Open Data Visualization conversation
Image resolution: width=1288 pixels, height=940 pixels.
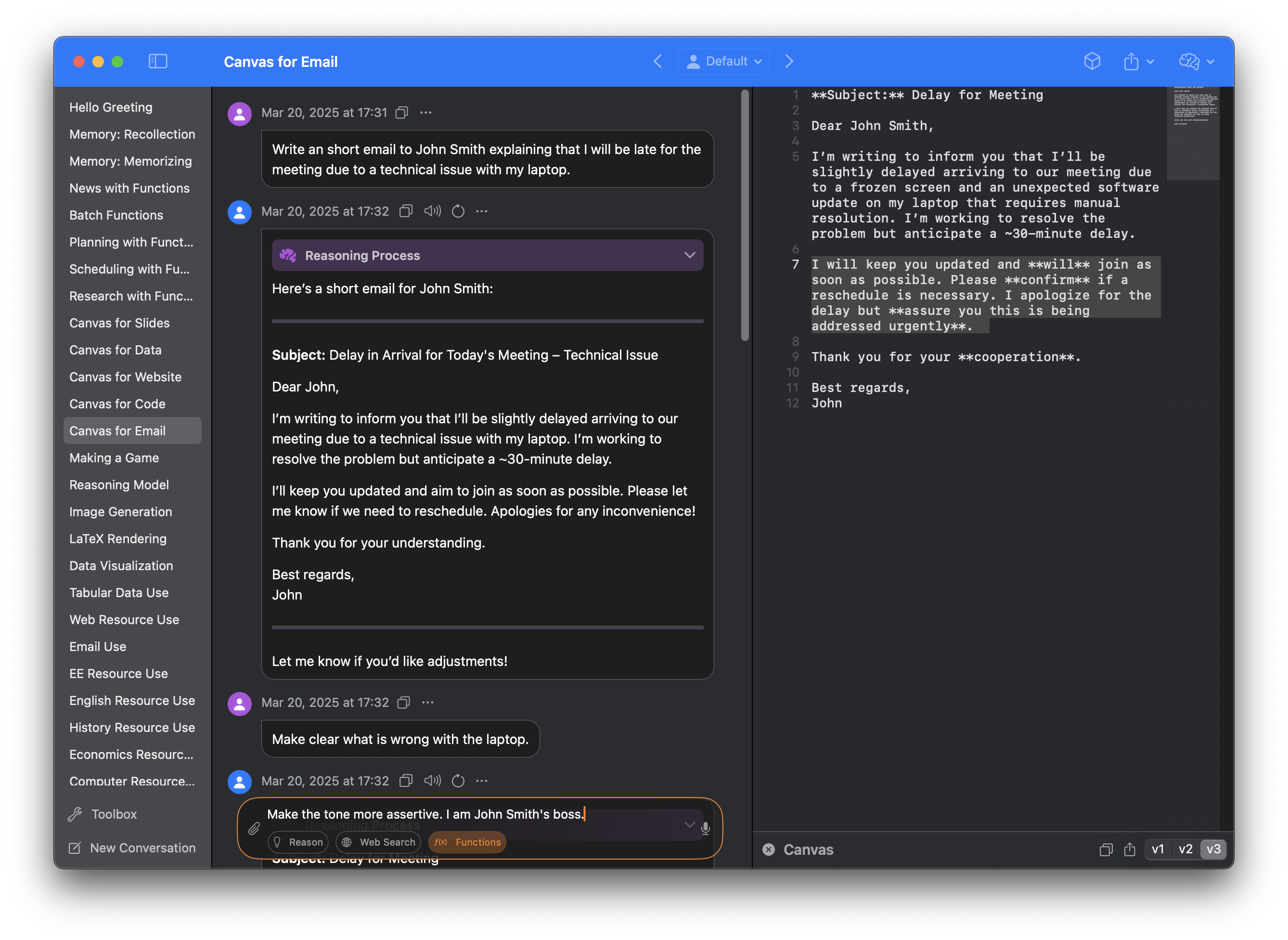pos(132,566)
